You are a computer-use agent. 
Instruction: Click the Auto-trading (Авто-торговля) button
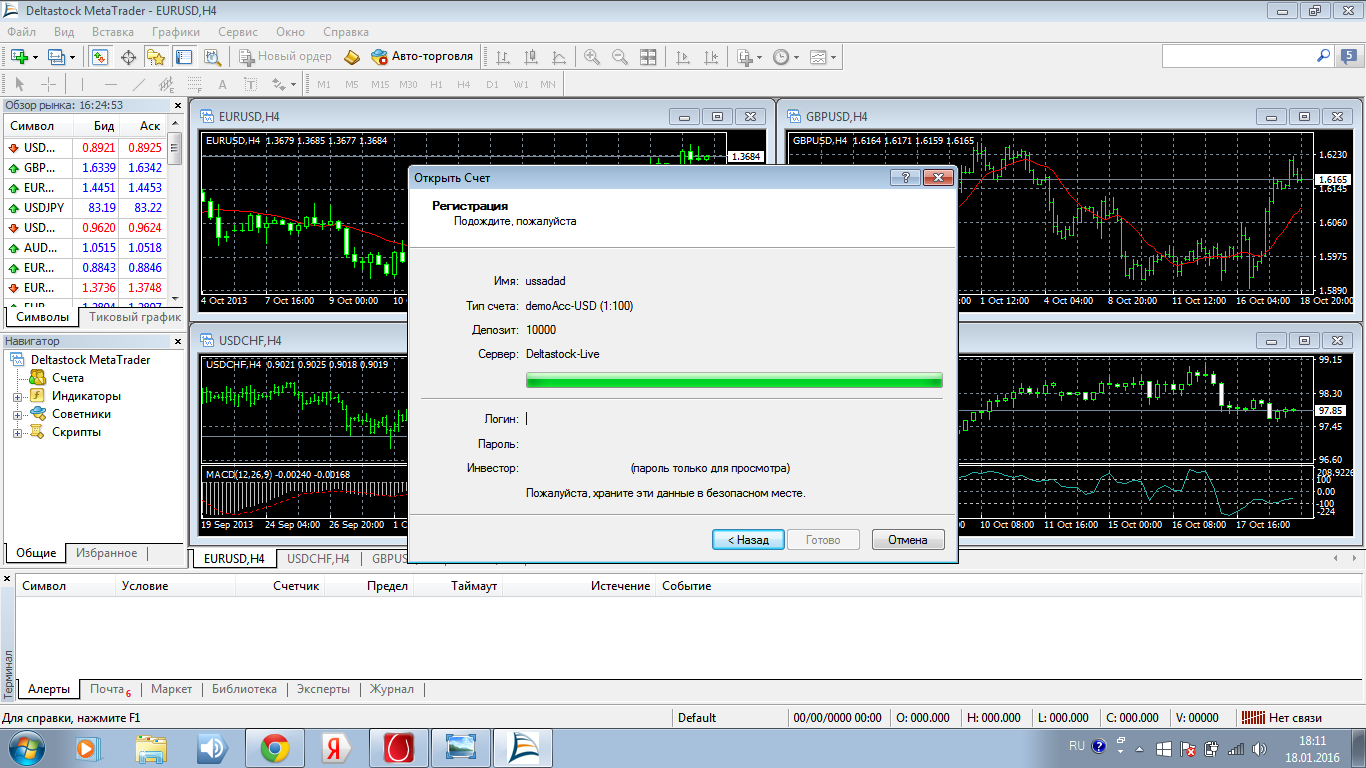(422, 57)
